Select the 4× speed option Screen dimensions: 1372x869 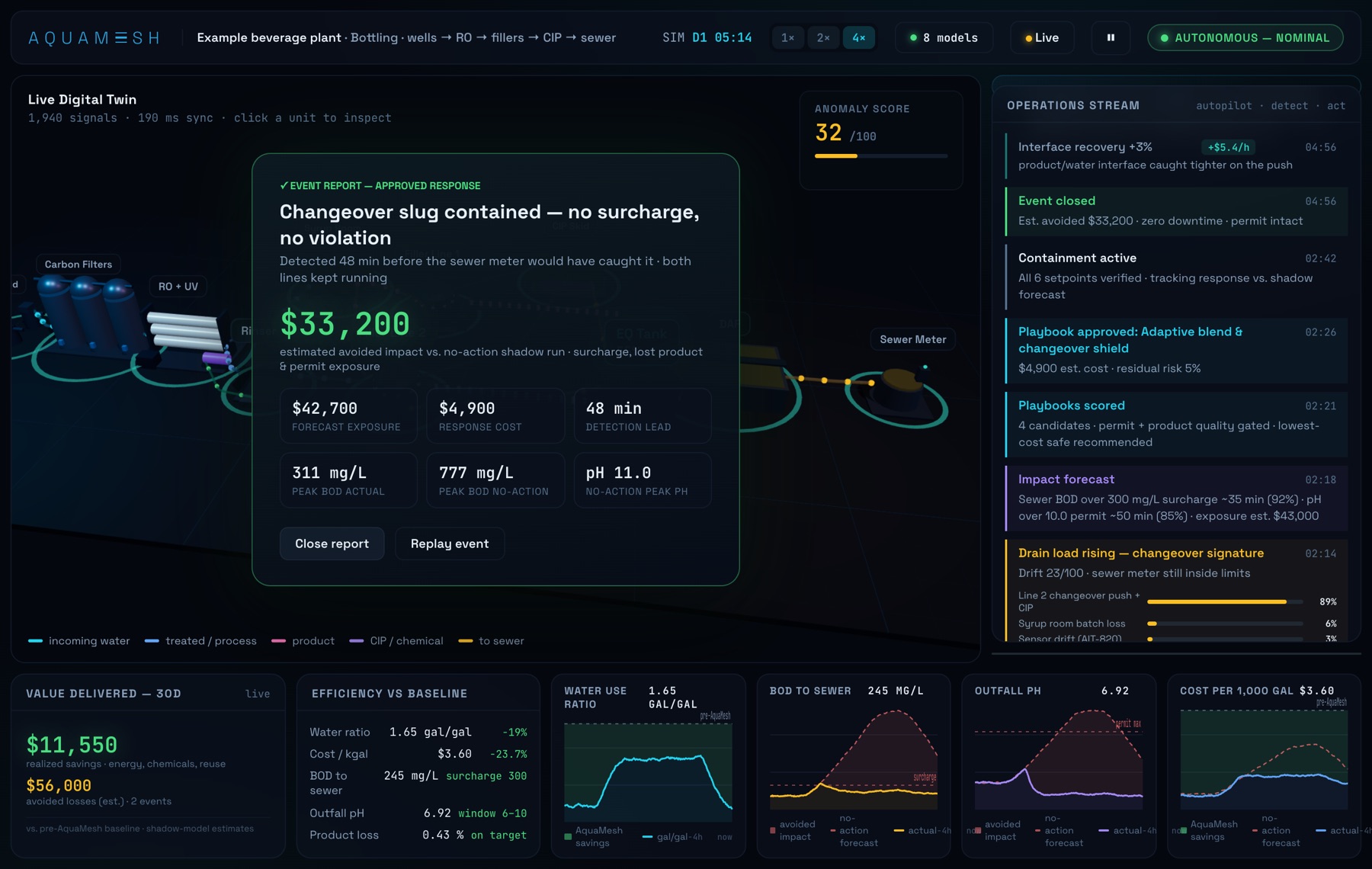click(x=859, y=37)
